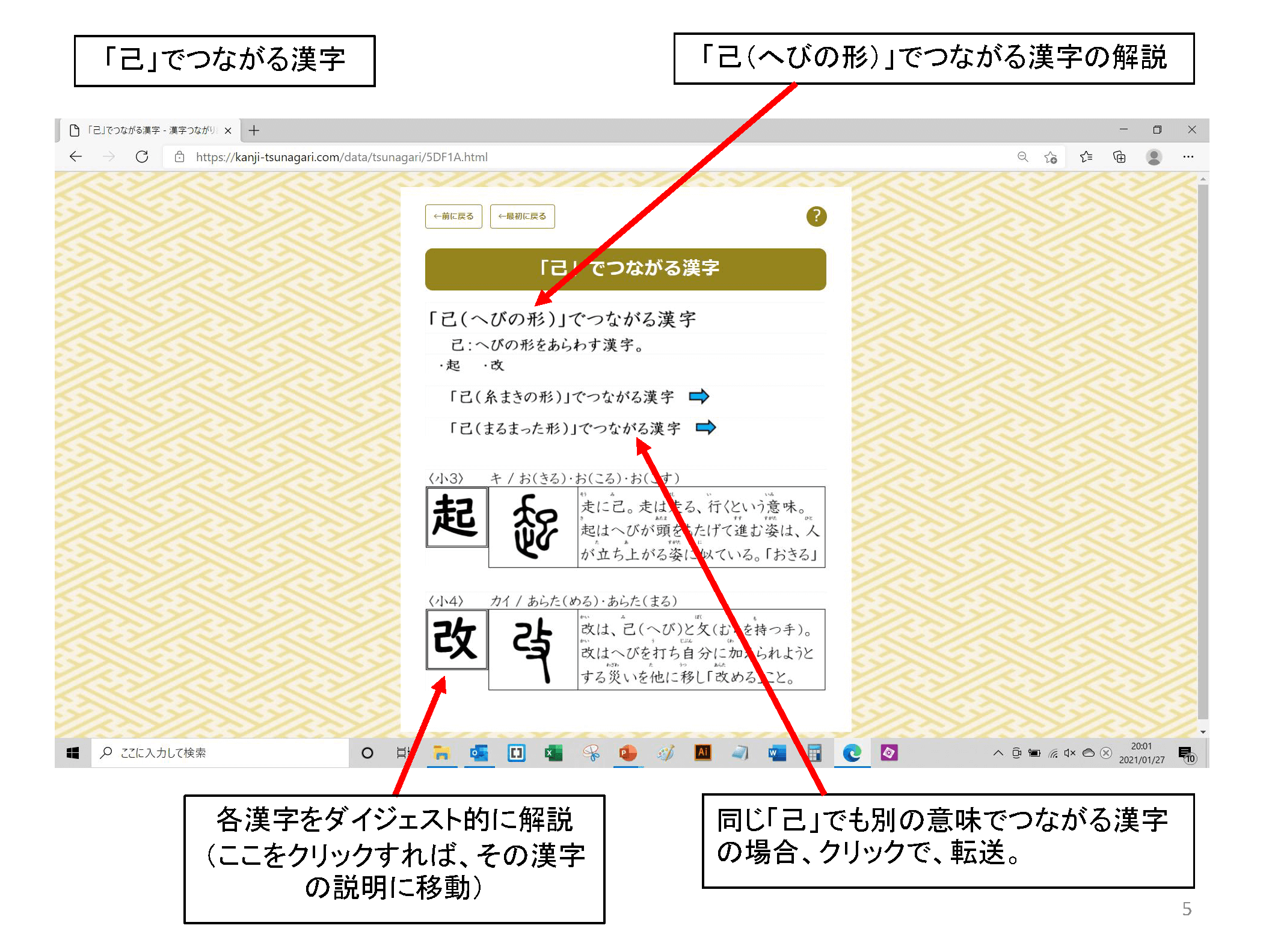Viewport: 1269px width, 952px height.
Task: Open the favorites list icon
Action: coord(1086,157)
